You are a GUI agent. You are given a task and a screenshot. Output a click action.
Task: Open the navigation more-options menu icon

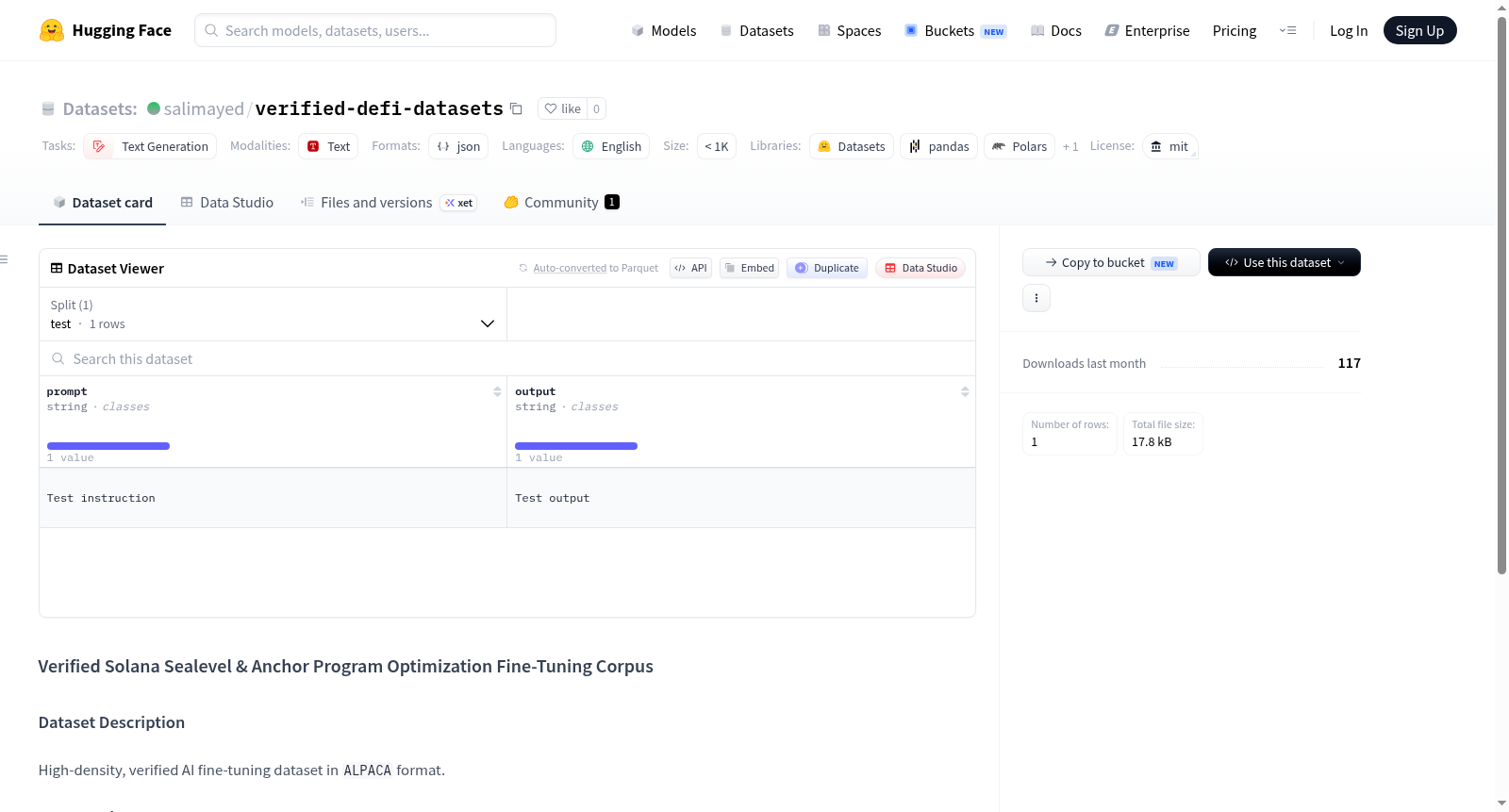point(1287,30)
